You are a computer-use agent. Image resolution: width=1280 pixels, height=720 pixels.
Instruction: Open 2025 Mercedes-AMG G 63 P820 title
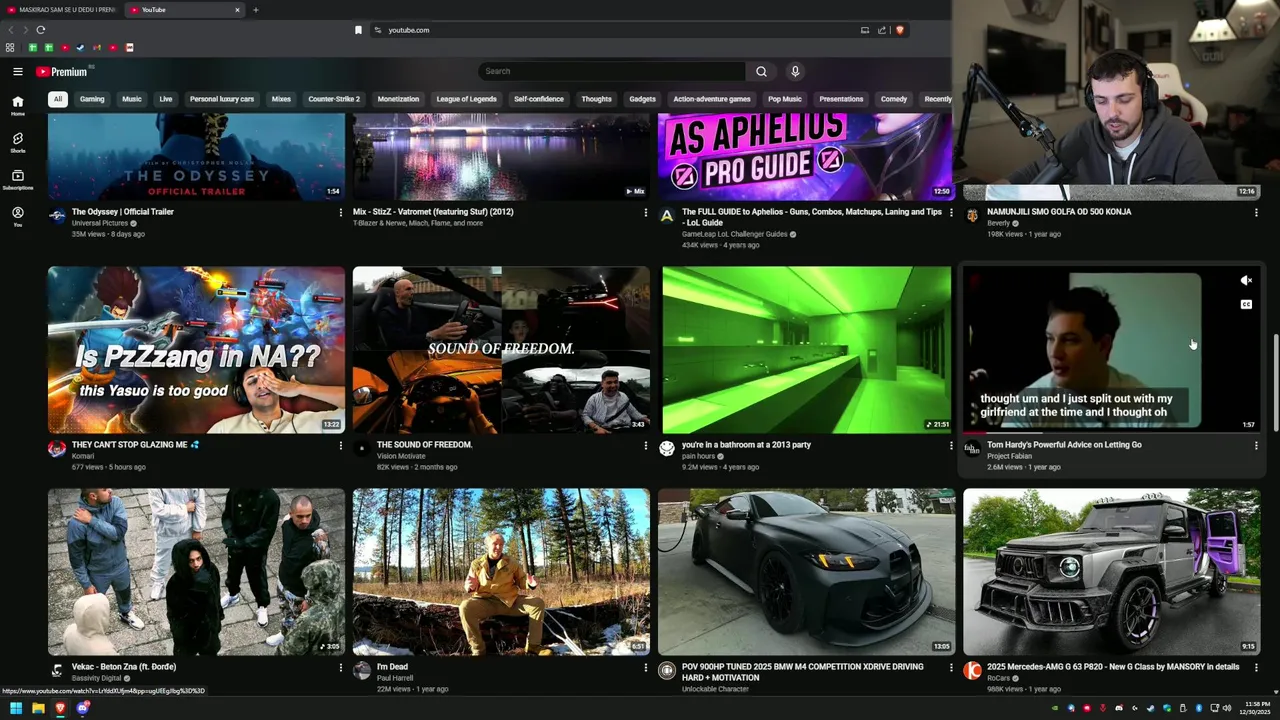1113,667
